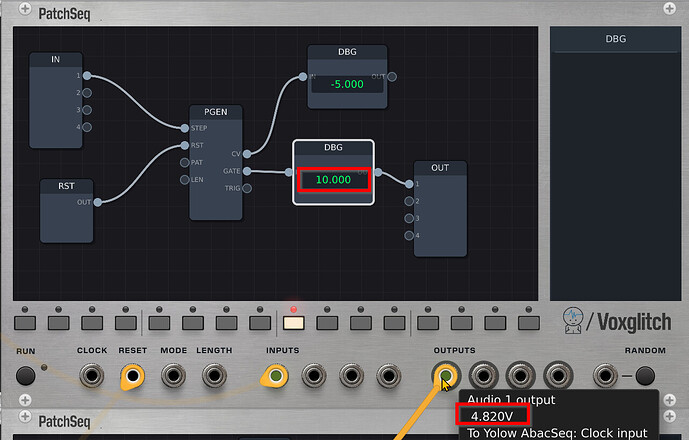This screenshot has height=440, width=689.
Task: Click the third OUTPUTS jack
Action: (x=521, y=376)
